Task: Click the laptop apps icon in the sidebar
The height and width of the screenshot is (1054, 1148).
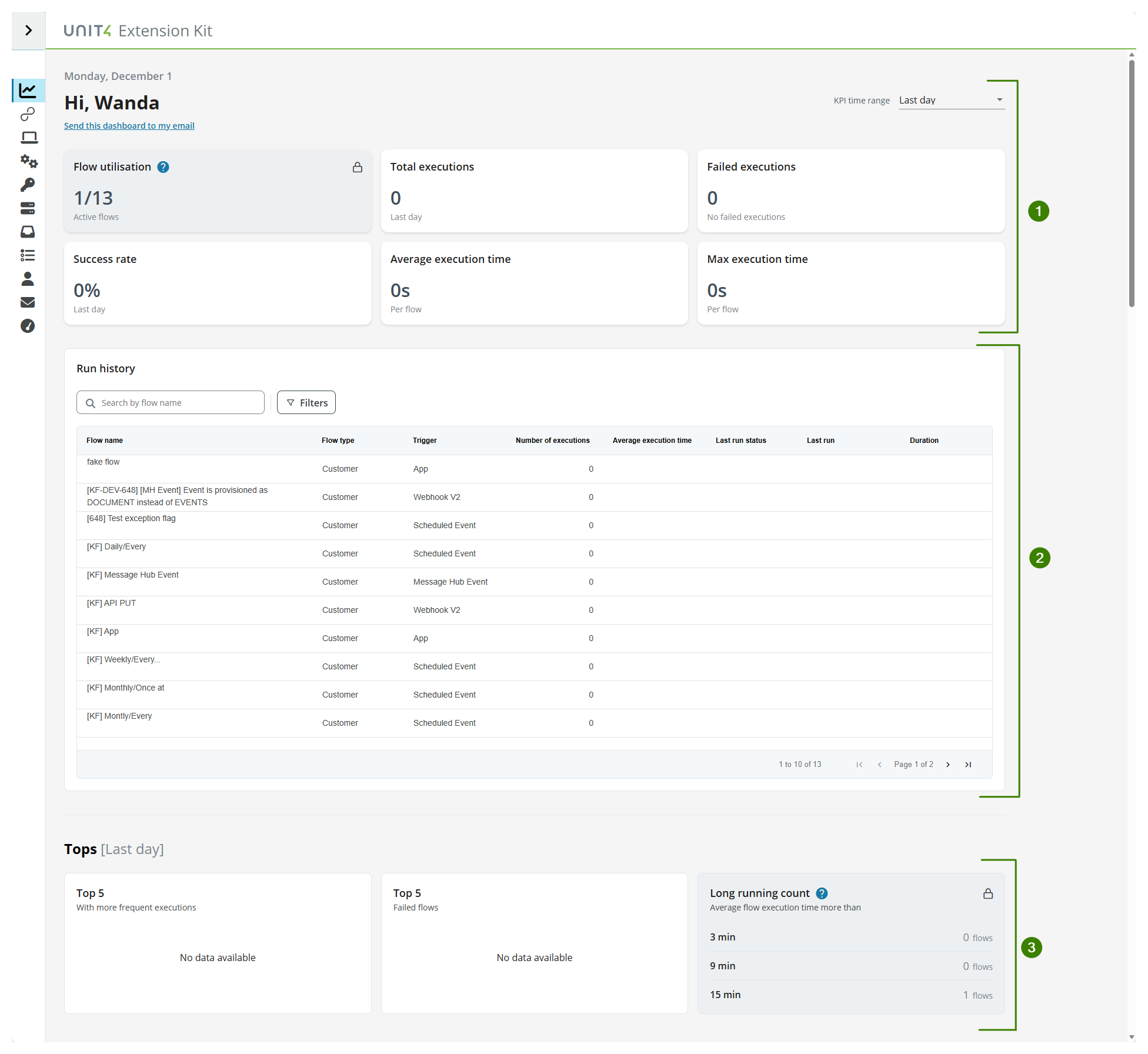Action: (x=28, y=138)
